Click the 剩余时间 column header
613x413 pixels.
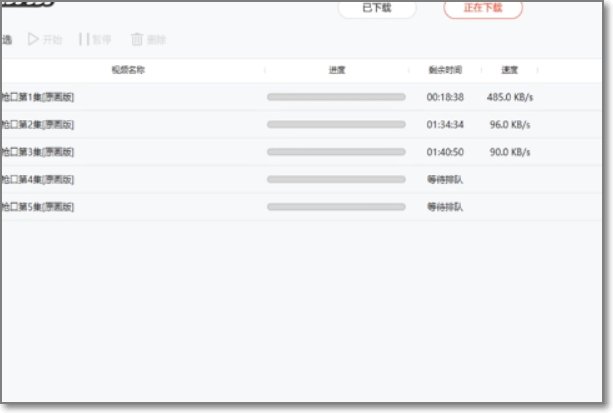pos(445,70)
